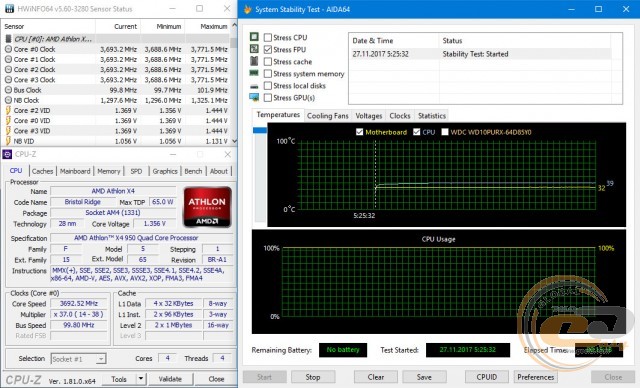Click the CPU-Z title bar icon

click(7, 154)
